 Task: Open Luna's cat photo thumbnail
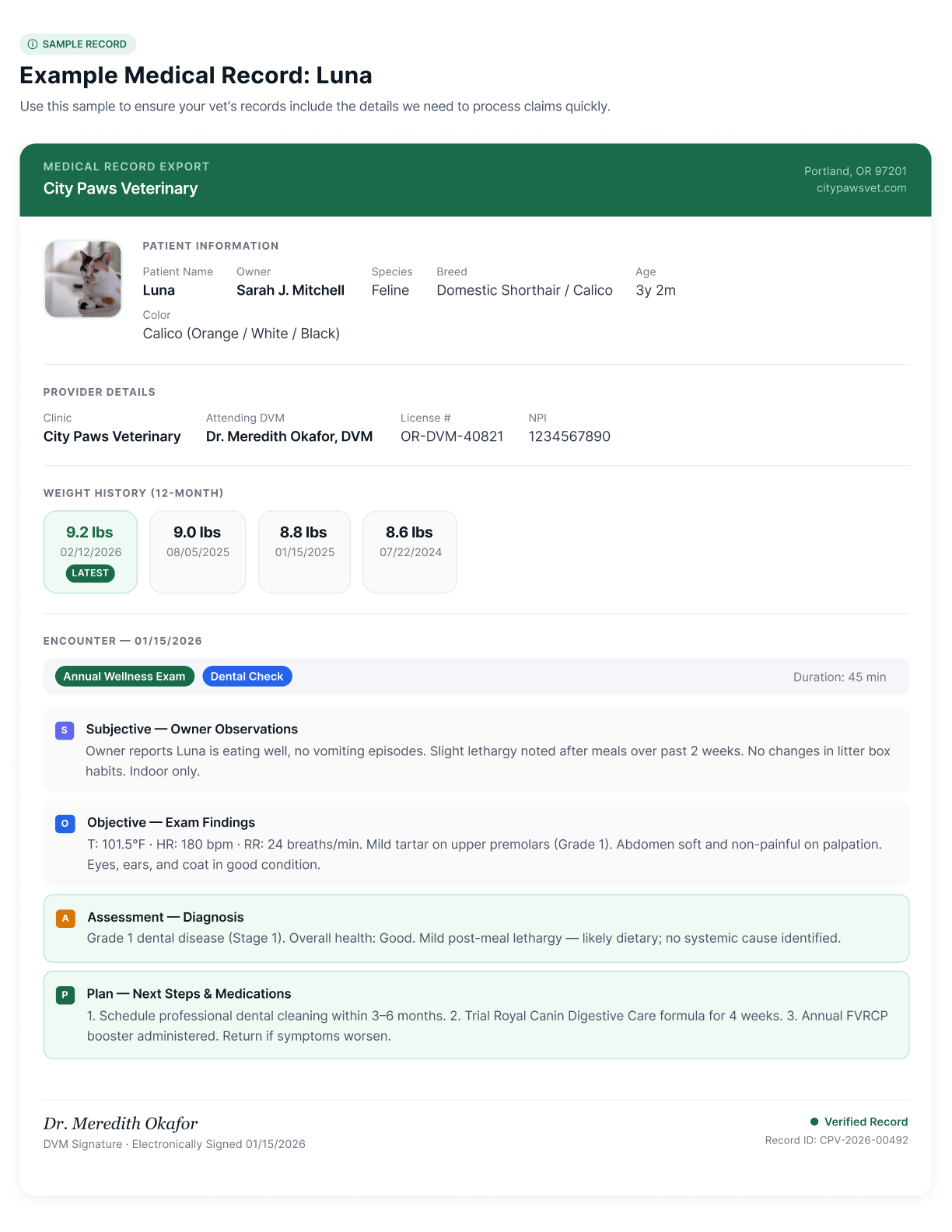pos(83,279)
